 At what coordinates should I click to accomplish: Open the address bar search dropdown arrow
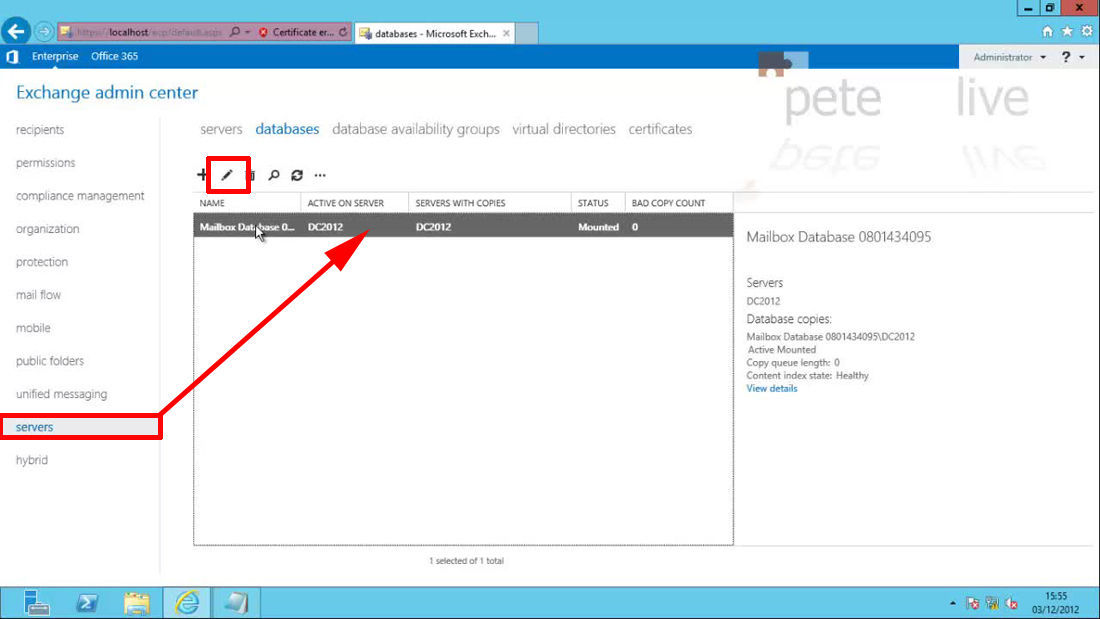tap(248, 32)
